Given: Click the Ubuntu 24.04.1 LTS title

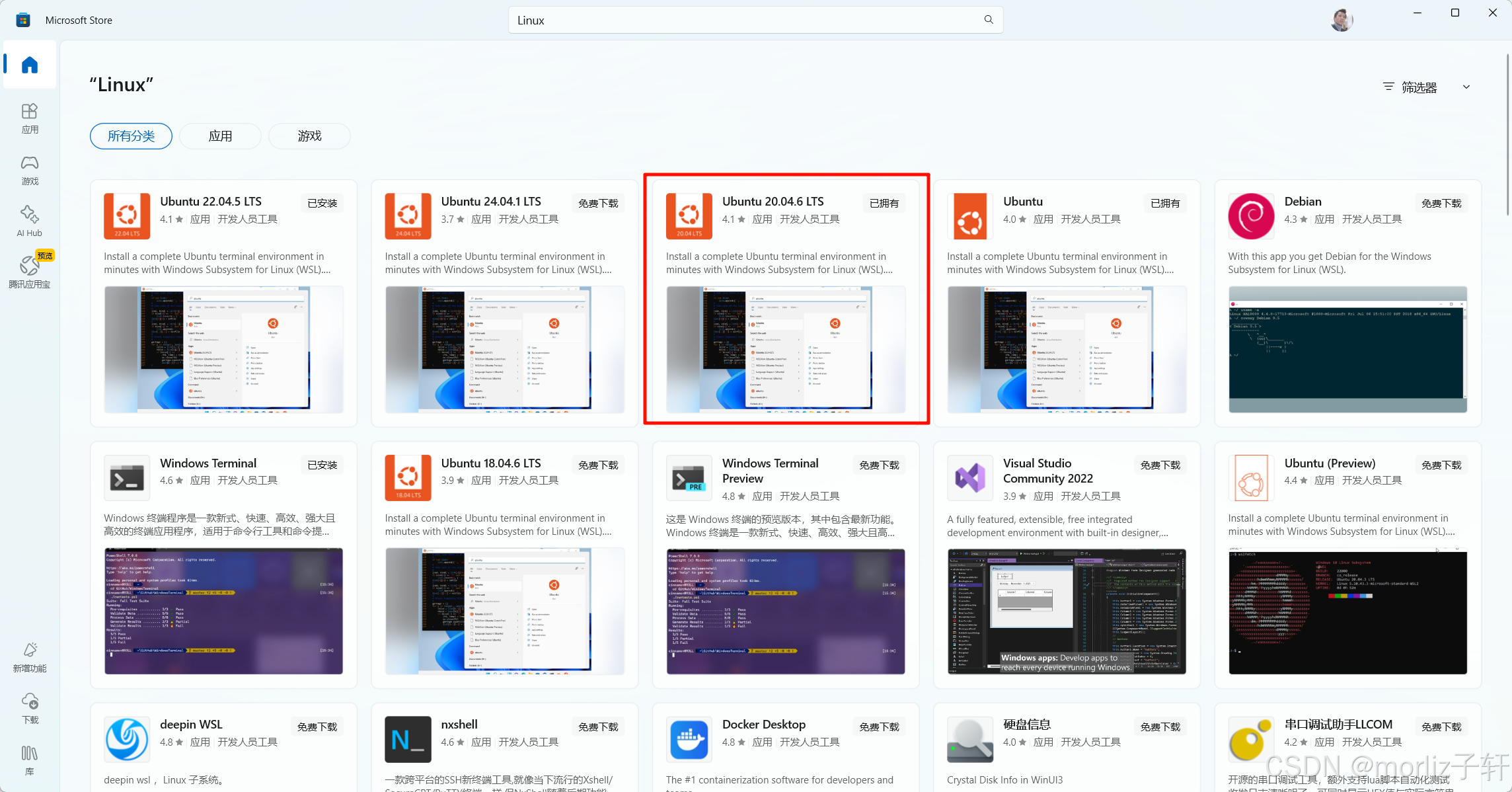Looking at the screenshot, I should click(x=491, y=202).
